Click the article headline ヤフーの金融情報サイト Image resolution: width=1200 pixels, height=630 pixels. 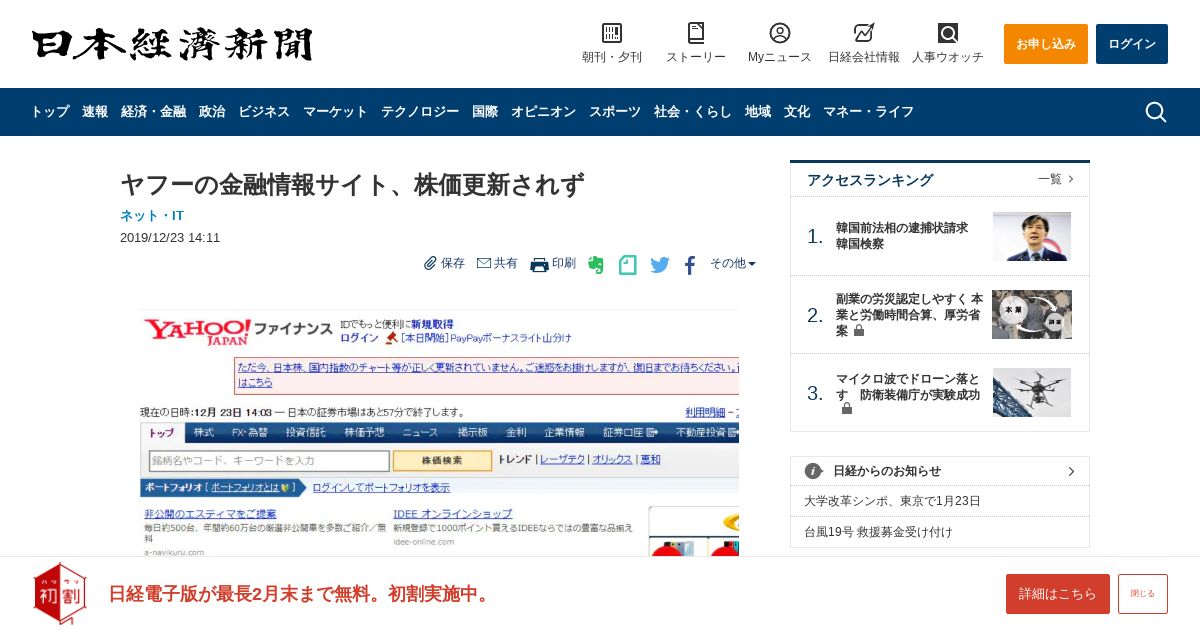click(x=352, y=185)
